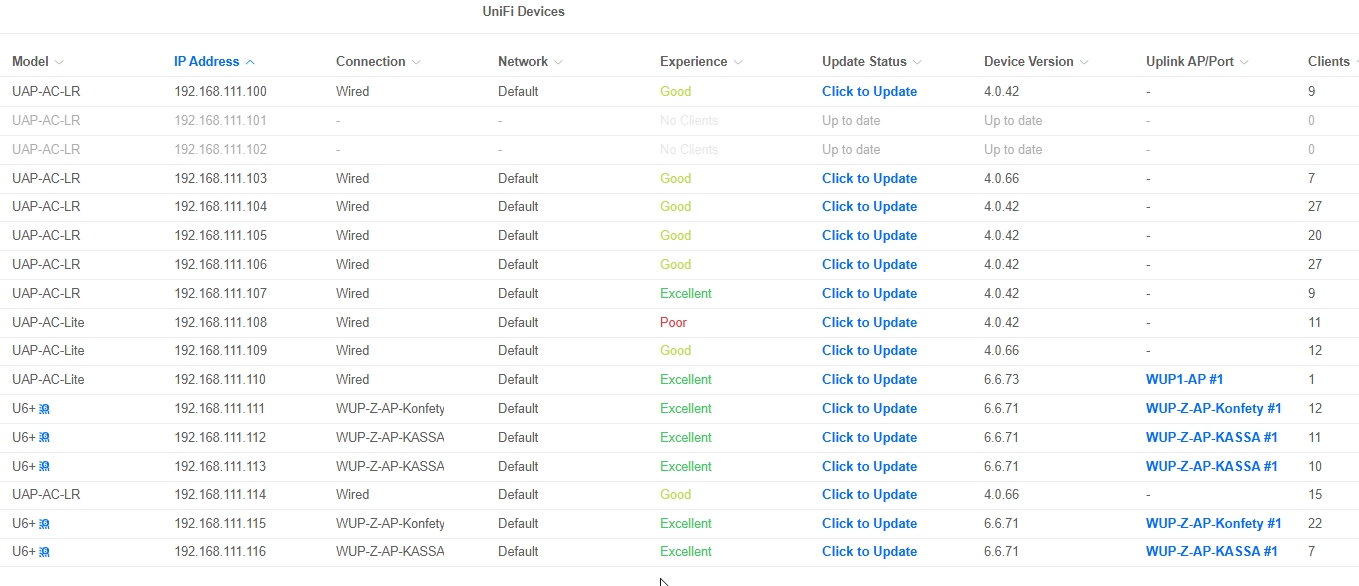Click the Experience column sort chevron

pyautogui.click(x=738, y=62)
